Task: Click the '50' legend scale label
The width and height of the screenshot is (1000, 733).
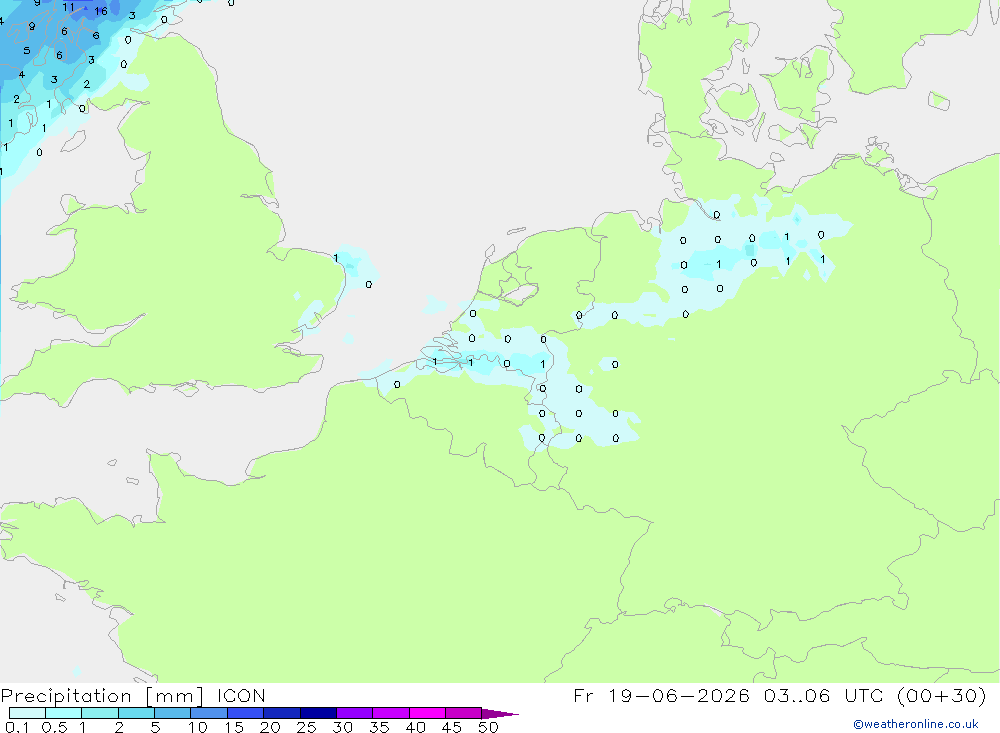Action: (x=489, y=727)
